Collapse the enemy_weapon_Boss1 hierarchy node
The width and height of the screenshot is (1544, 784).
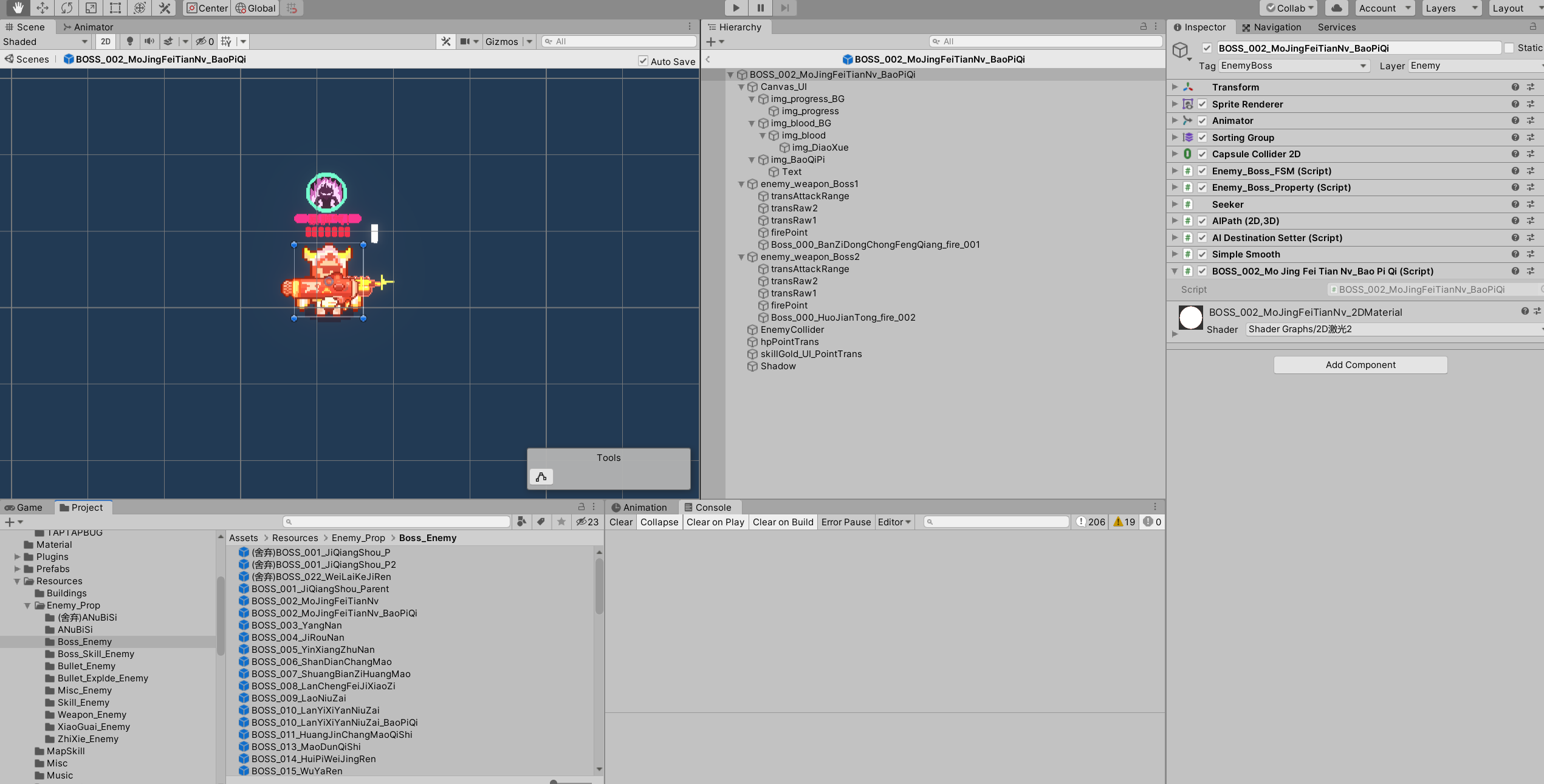pos(741,184)
